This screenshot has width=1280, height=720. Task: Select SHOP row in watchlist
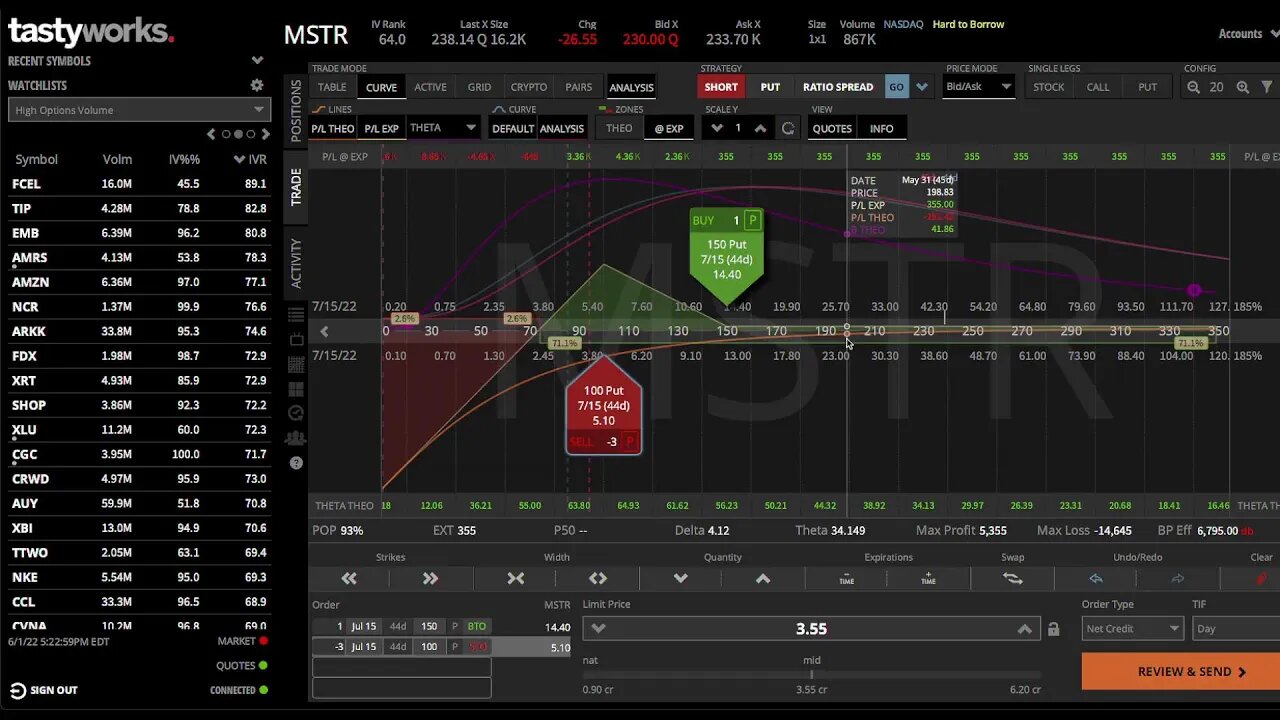click(139, 405)
